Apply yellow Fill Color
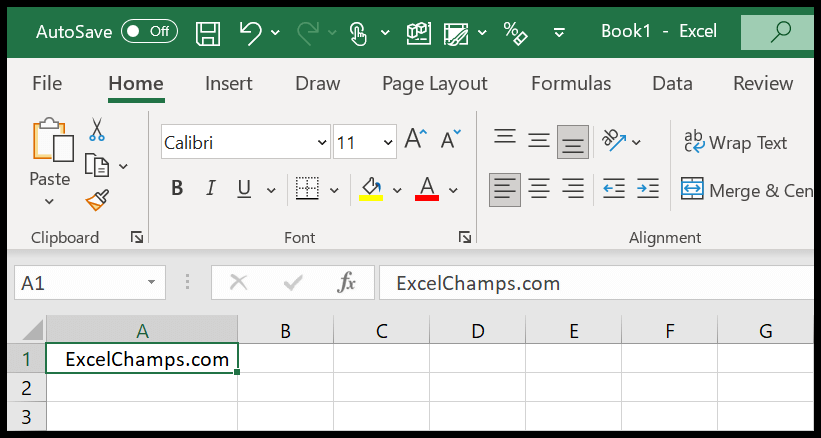821x438 pixels. 371,189
